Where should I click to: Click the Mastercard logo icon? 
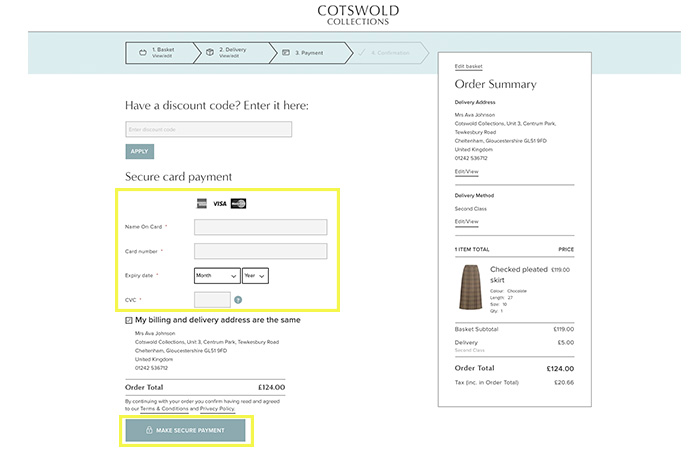[x=238, y=203]
